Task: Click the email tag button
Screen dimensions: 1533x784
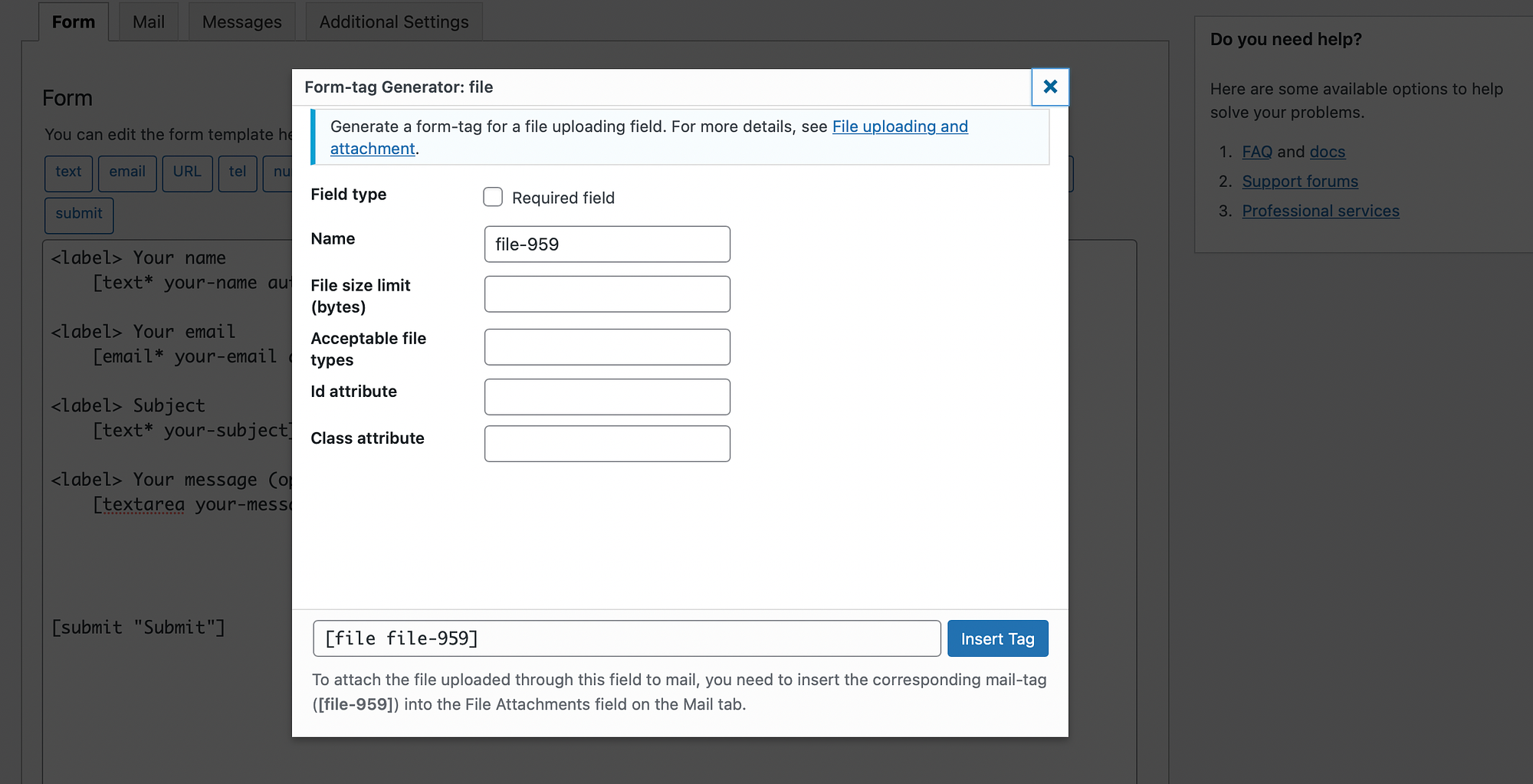Action: pos(127,173)
